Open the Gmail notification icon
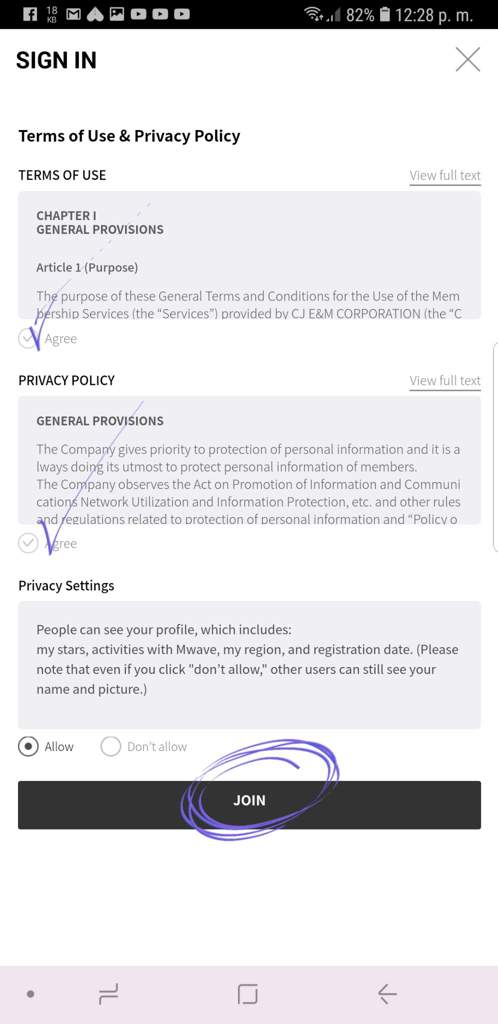Screen dimensions: 498x1024 [x=74, y=14]
